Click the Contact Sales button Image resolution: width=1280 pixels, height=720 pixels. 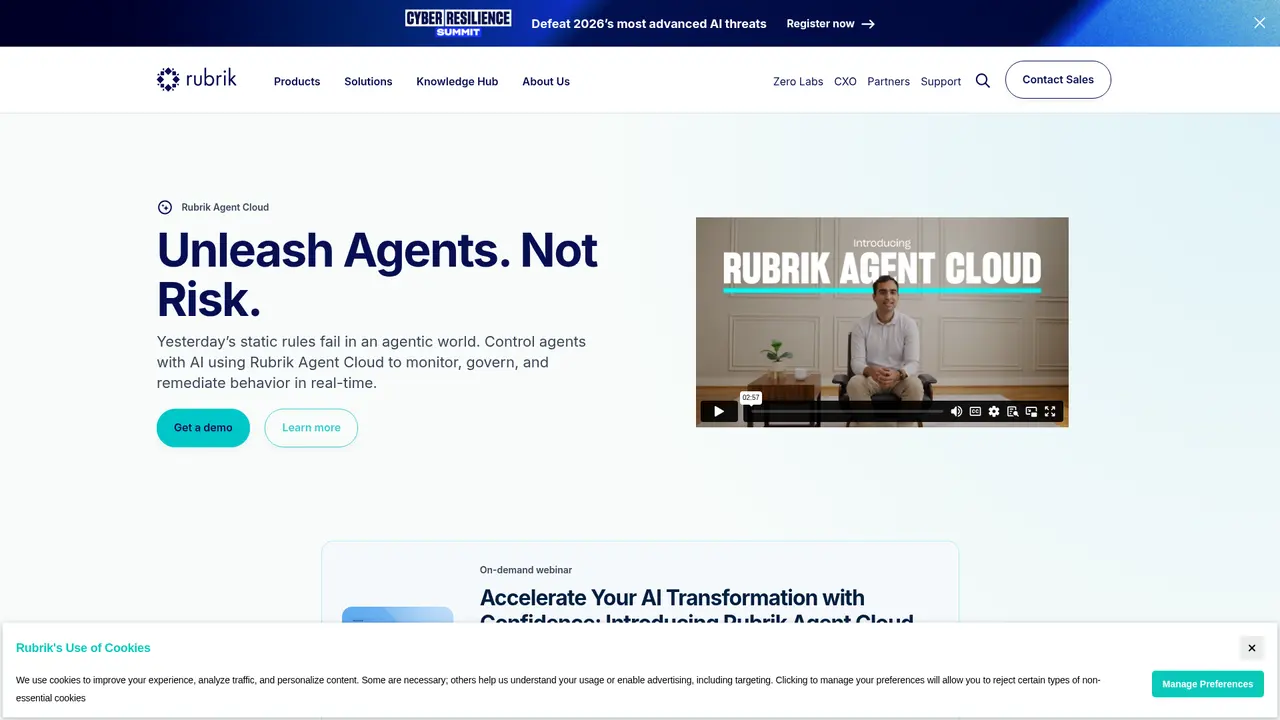tap(1058, 79)
